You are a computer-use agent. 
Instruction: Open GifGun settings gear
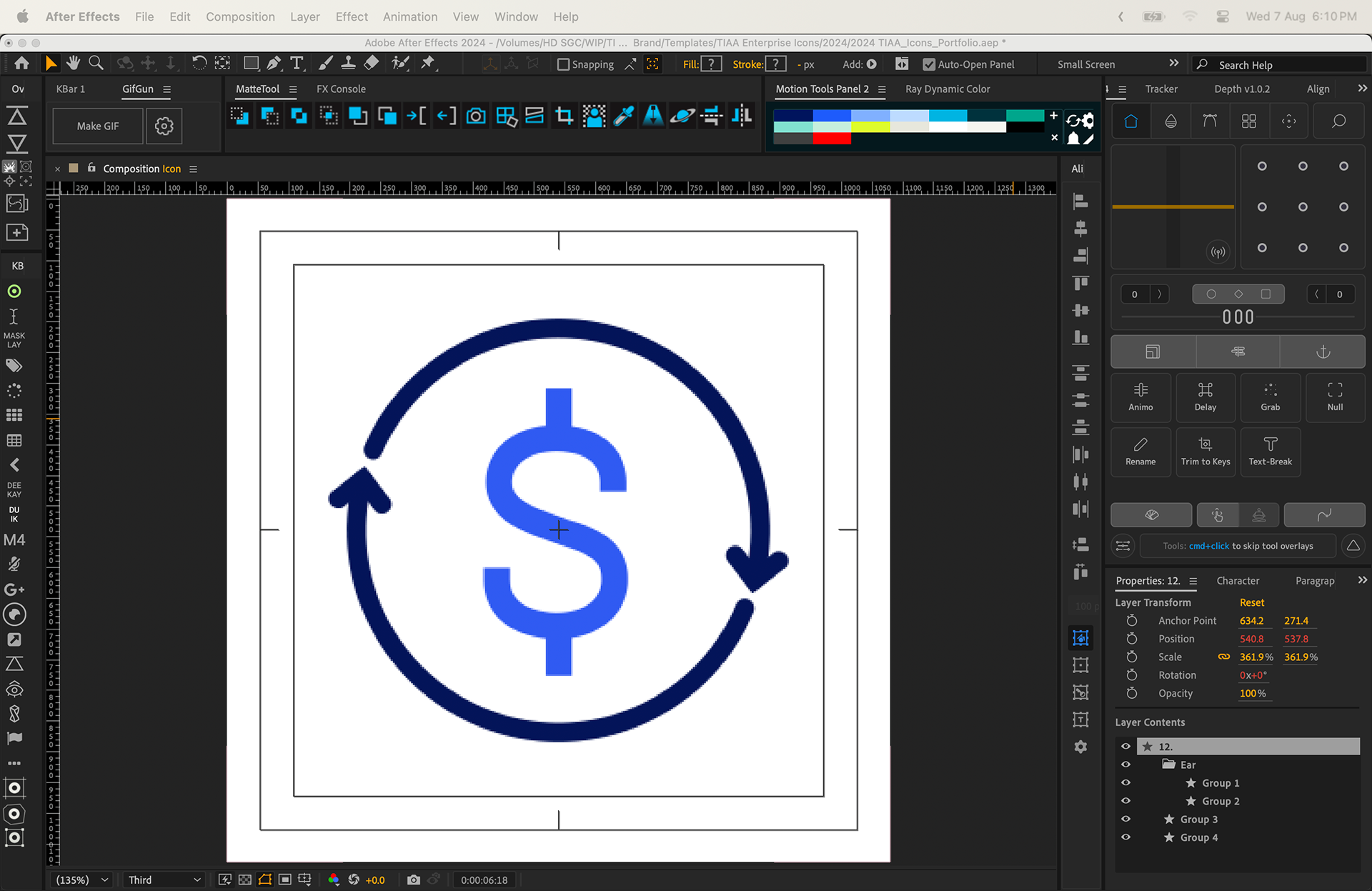(x=164, y=126)
